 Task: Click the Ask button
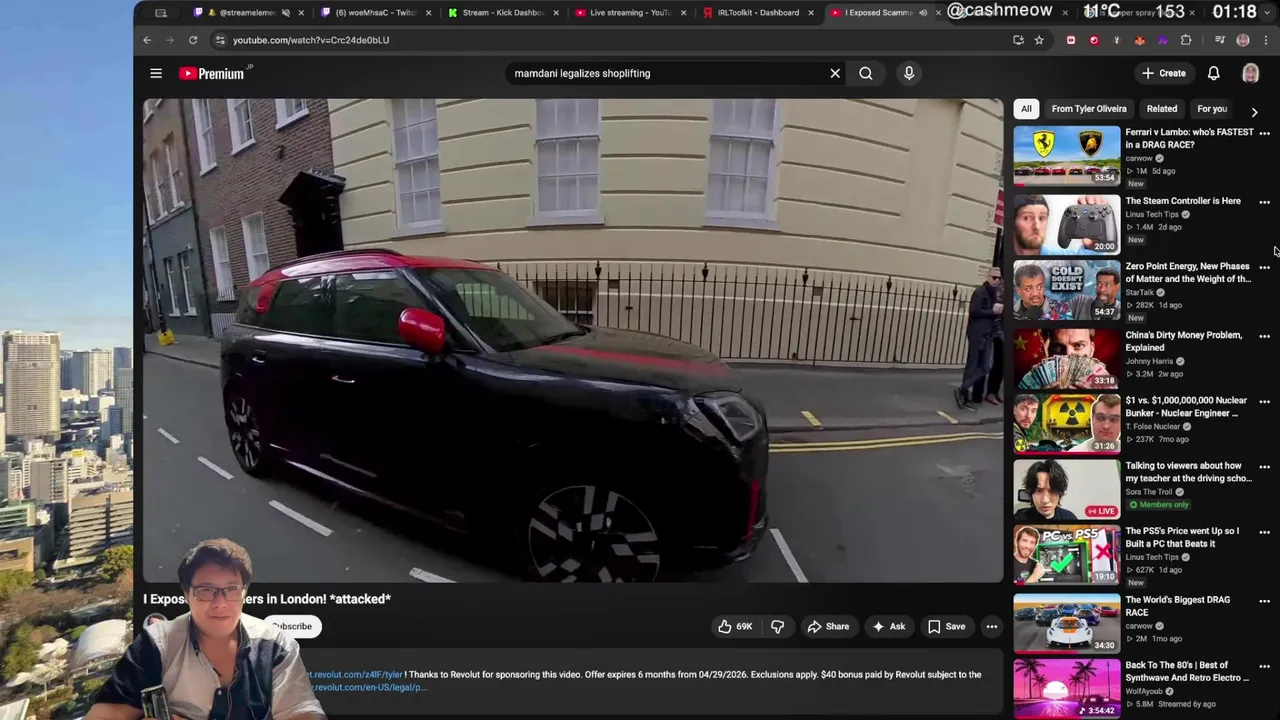889,627
